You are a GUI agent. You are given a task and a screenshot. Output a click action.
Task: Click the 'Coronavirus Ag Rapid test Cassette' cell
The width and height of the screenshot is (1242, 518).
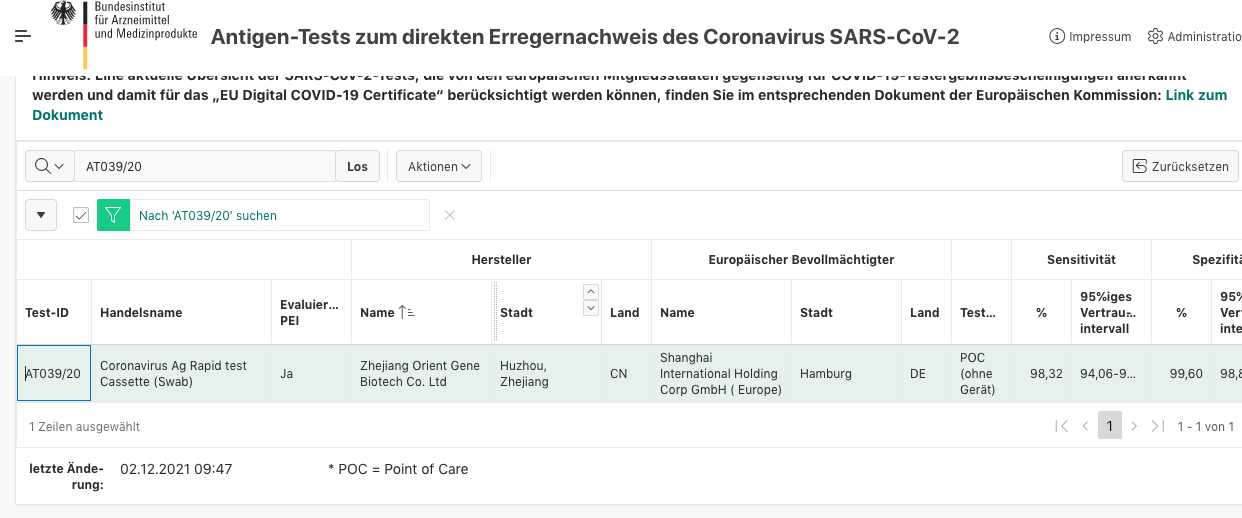coord(181,373)
